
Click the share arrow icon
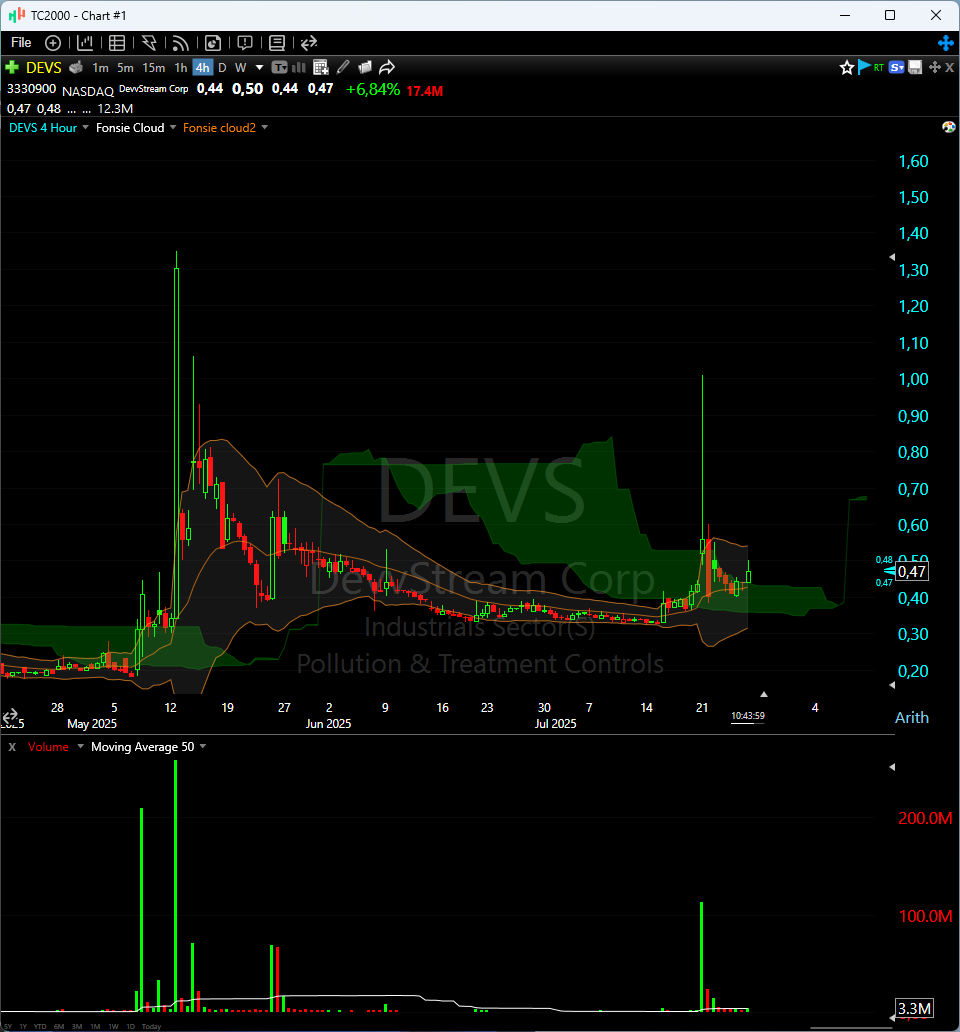(x=387, y=67)
